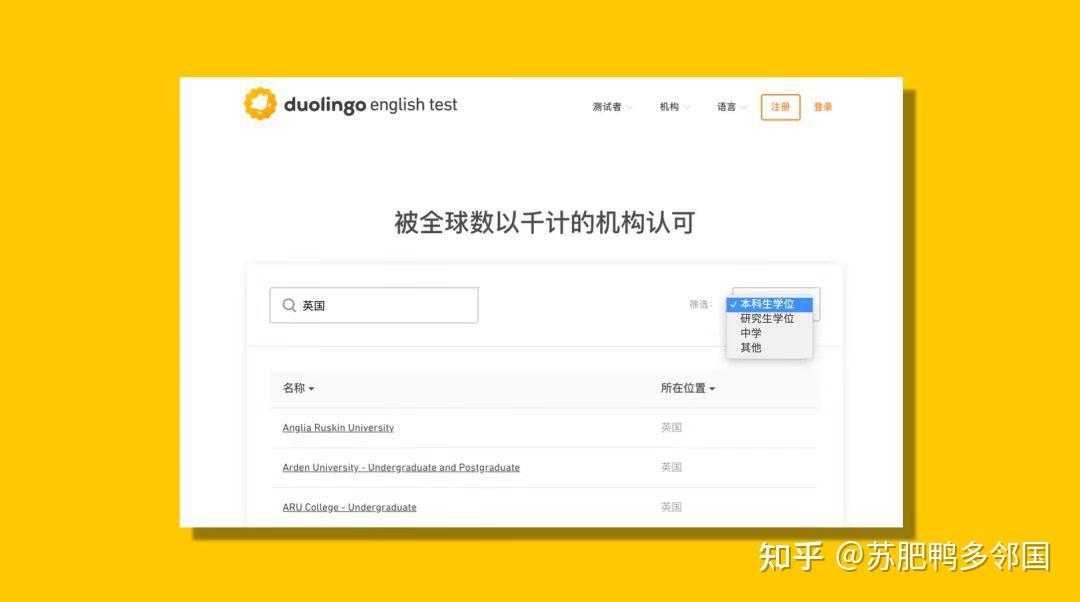The image size is (1080, 602).
Task: Click the 注册 sign-up button
Action: click(x=780, y=107)
